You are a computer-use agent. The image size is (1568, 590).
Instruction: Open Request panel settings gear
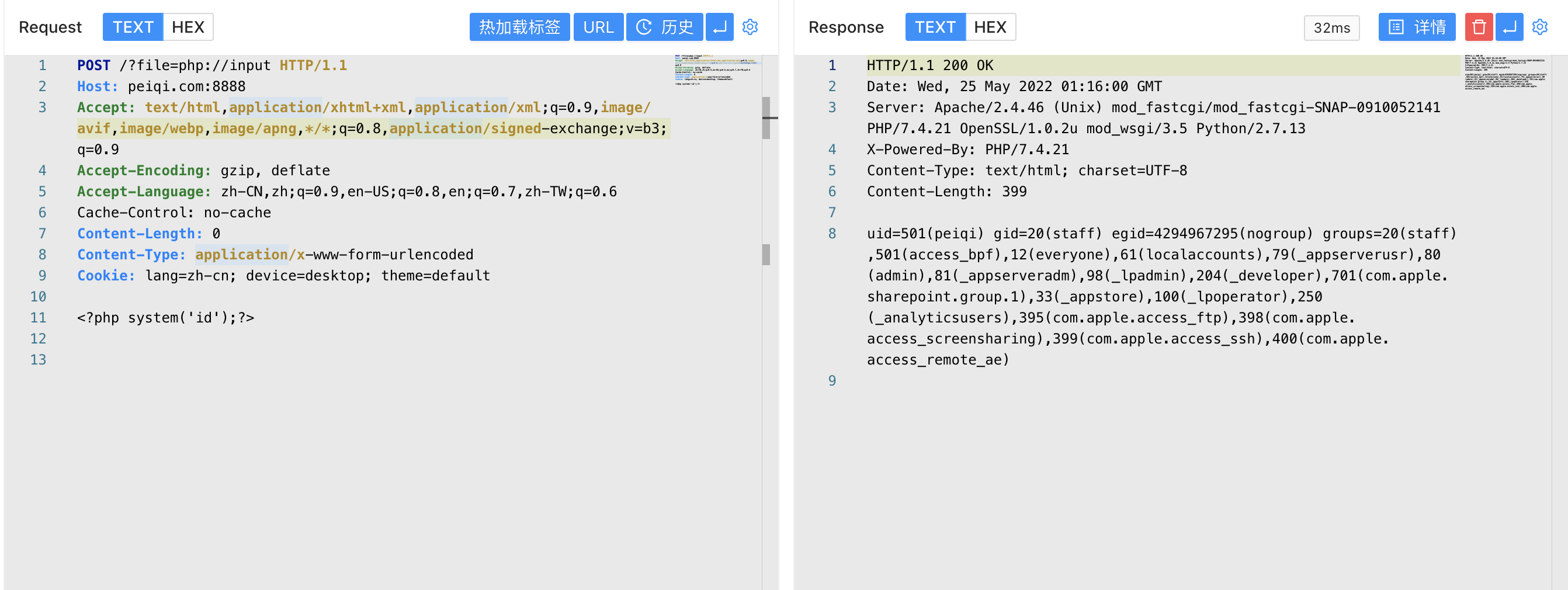pos(750,27)
